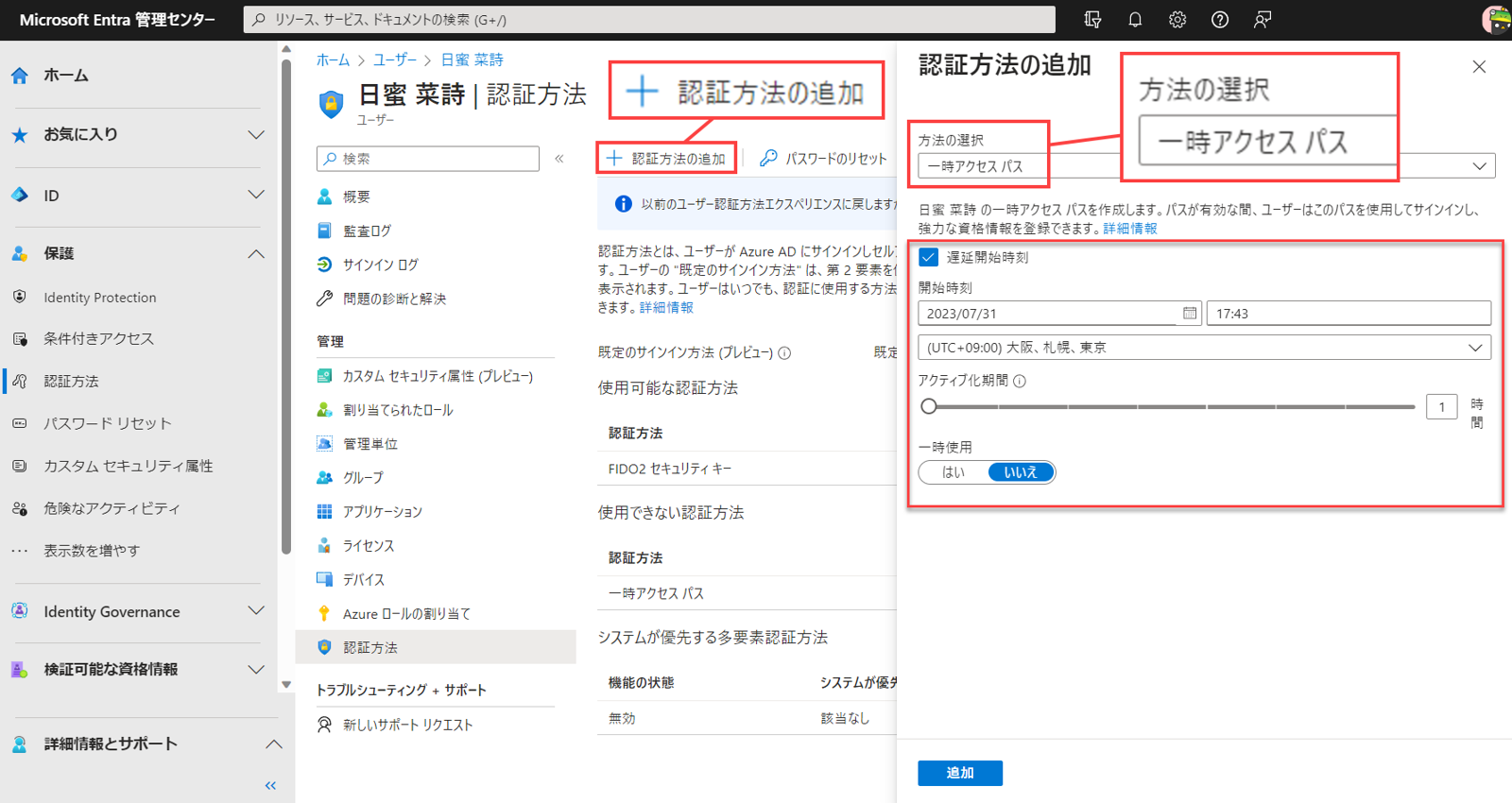Click the Azure ロールの割り当て key icon

[x=325, y=613]
